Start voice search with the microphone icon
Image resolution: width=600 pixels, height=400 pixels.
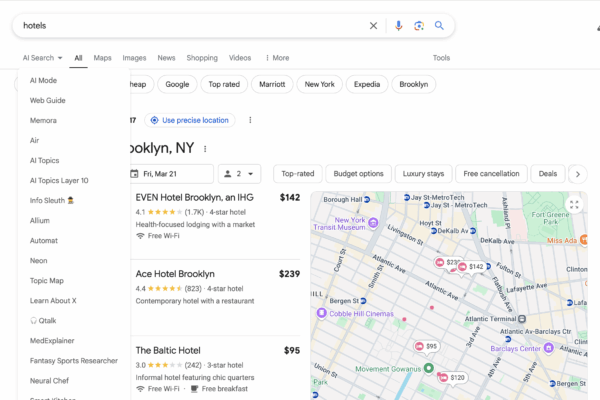[x=398, y=26]
